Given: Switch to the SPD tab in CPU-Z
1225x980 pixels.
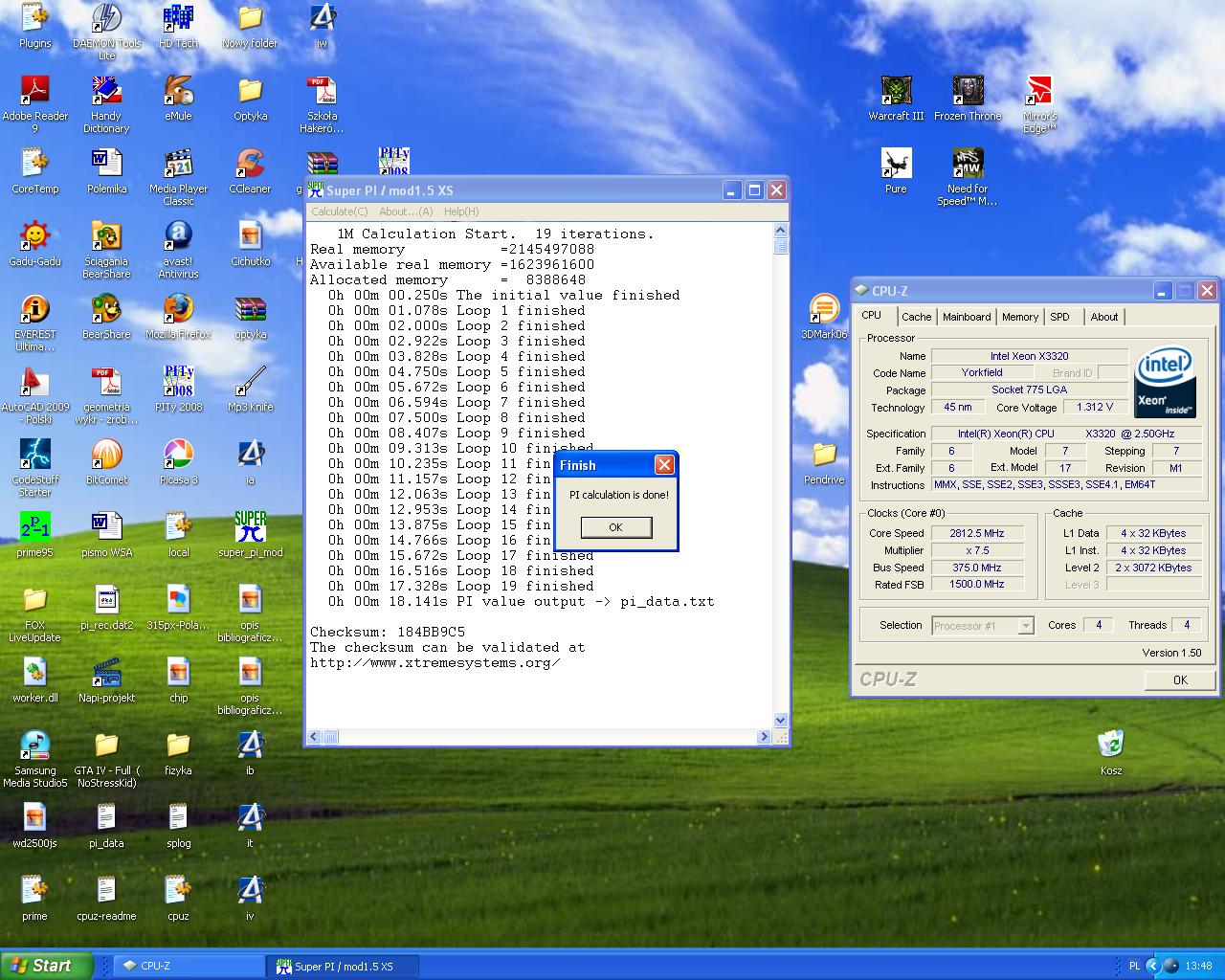Looking at the screenshot, I should tap(1059, 317).
